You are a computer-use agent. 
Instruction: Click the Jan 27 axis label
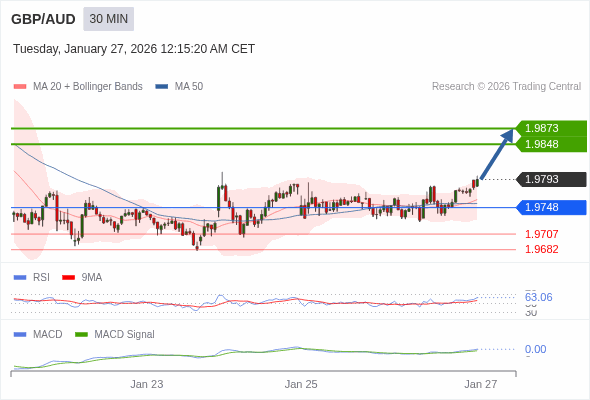pyautogui.click(x=481, y=384)
